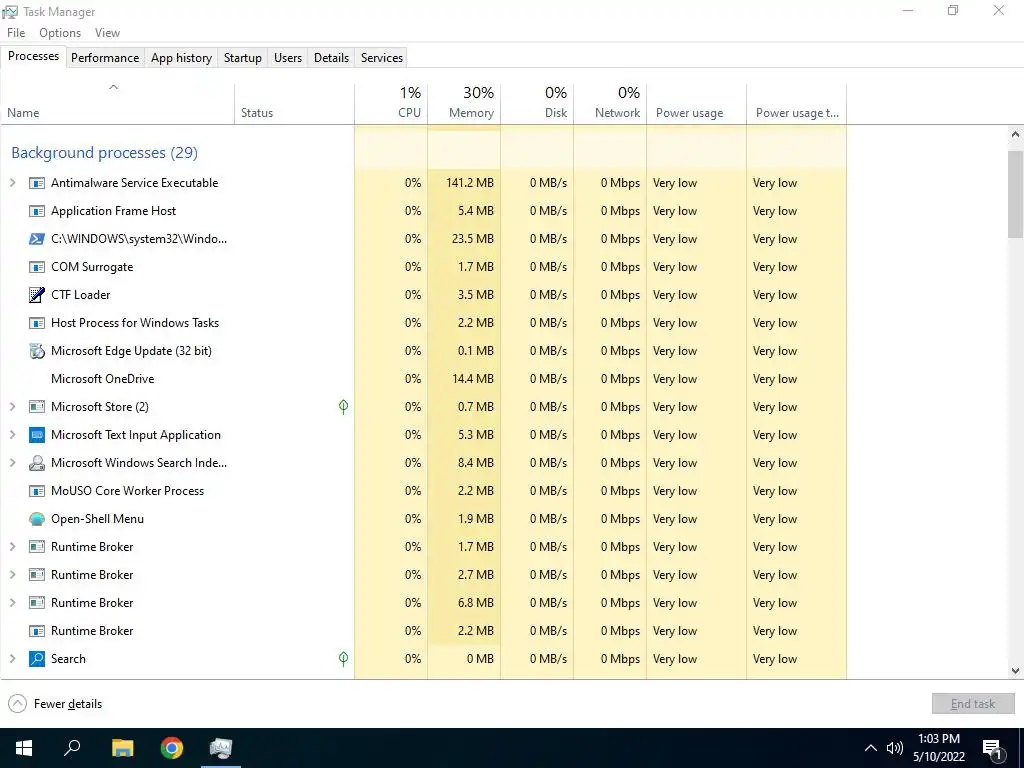
Task: Click the green leaf suspended icon for Microsoft Store
Action: point(344,407)
